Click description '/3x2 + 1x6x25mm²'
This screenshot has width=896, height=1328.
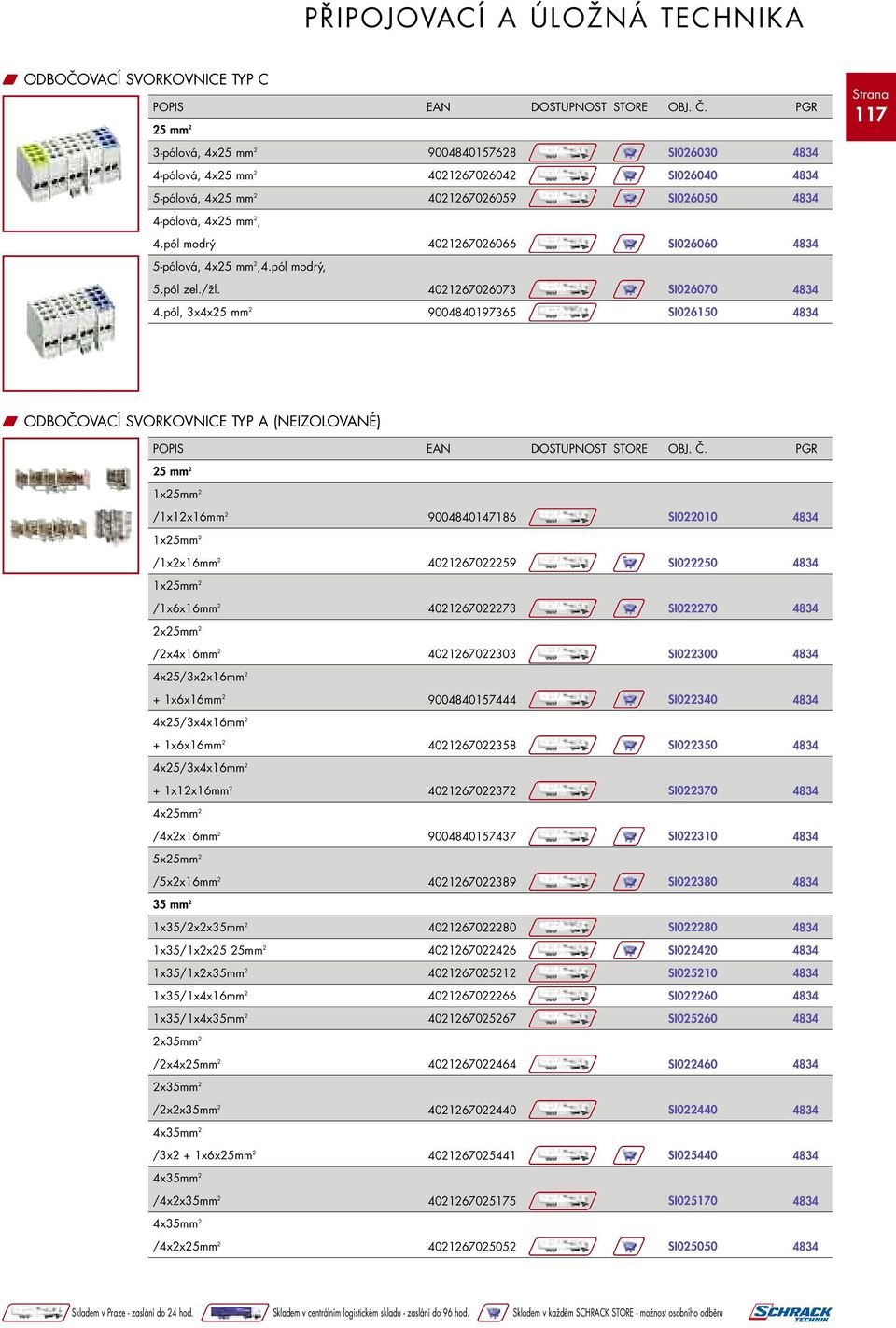204,1155
